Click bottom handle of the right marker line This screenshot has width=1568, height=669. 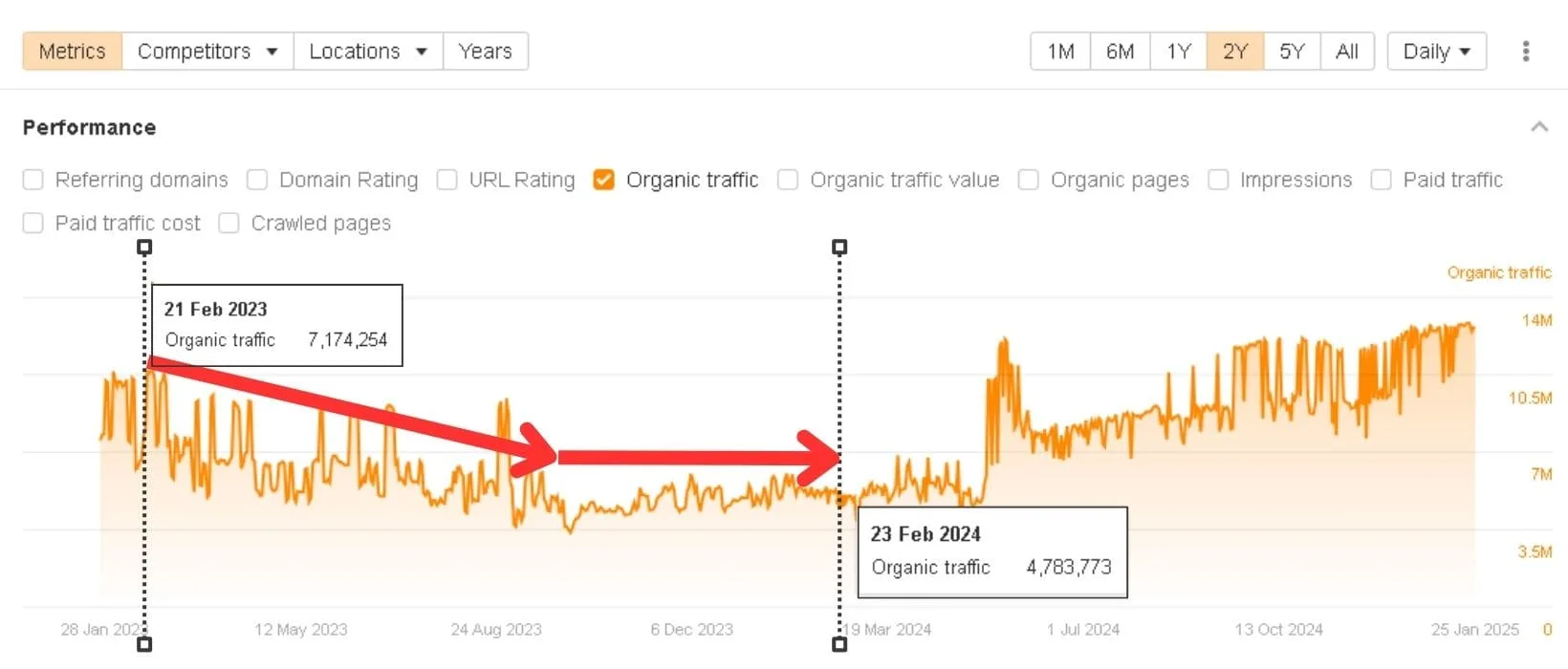[x=839, y=644]
